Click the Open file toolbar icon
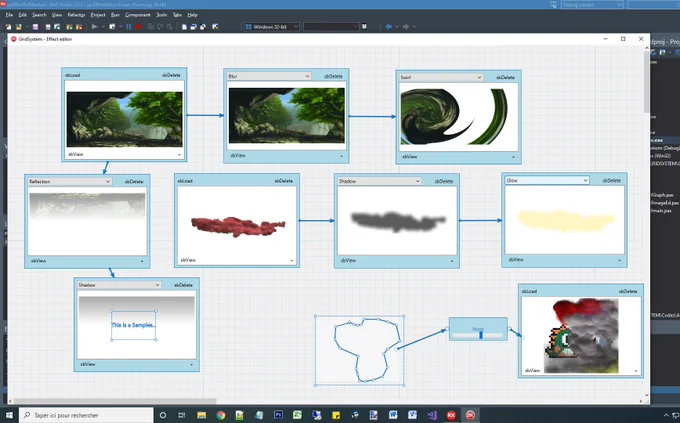The height and width of the screenshot is (423, 680). [x=19, y=26]
